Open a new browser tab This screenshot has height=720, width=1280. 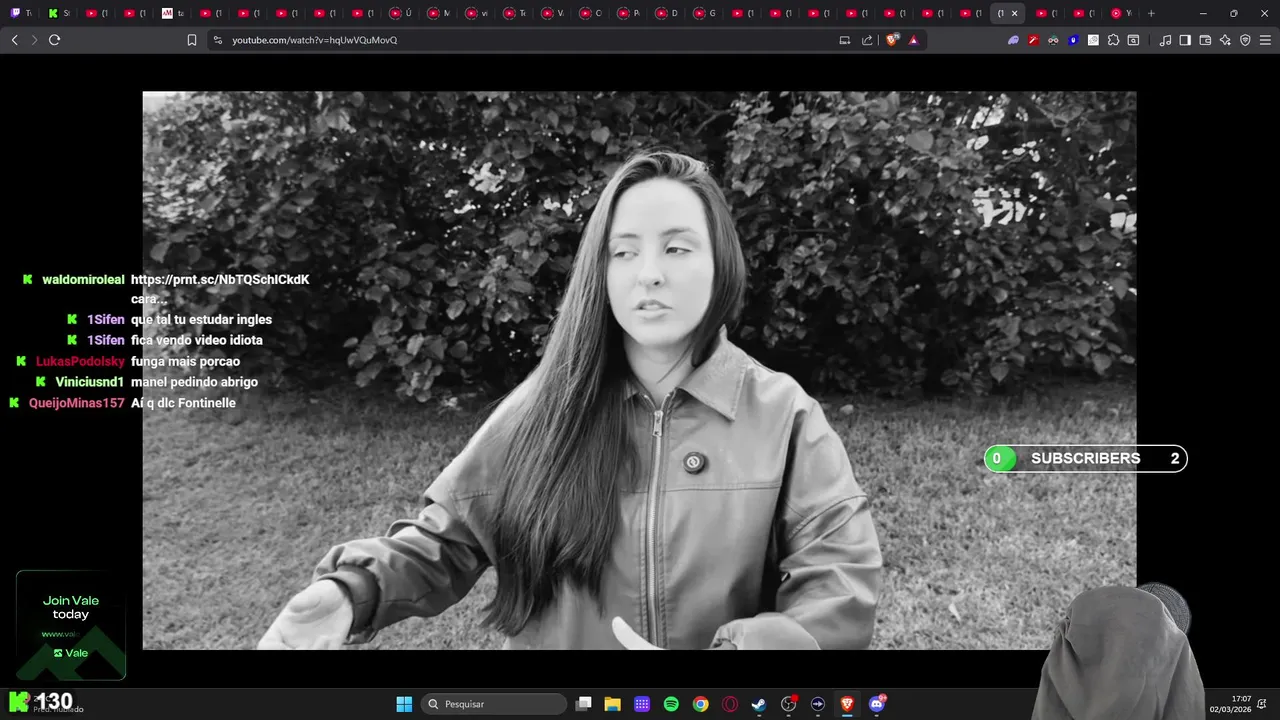click(1151, 13)
